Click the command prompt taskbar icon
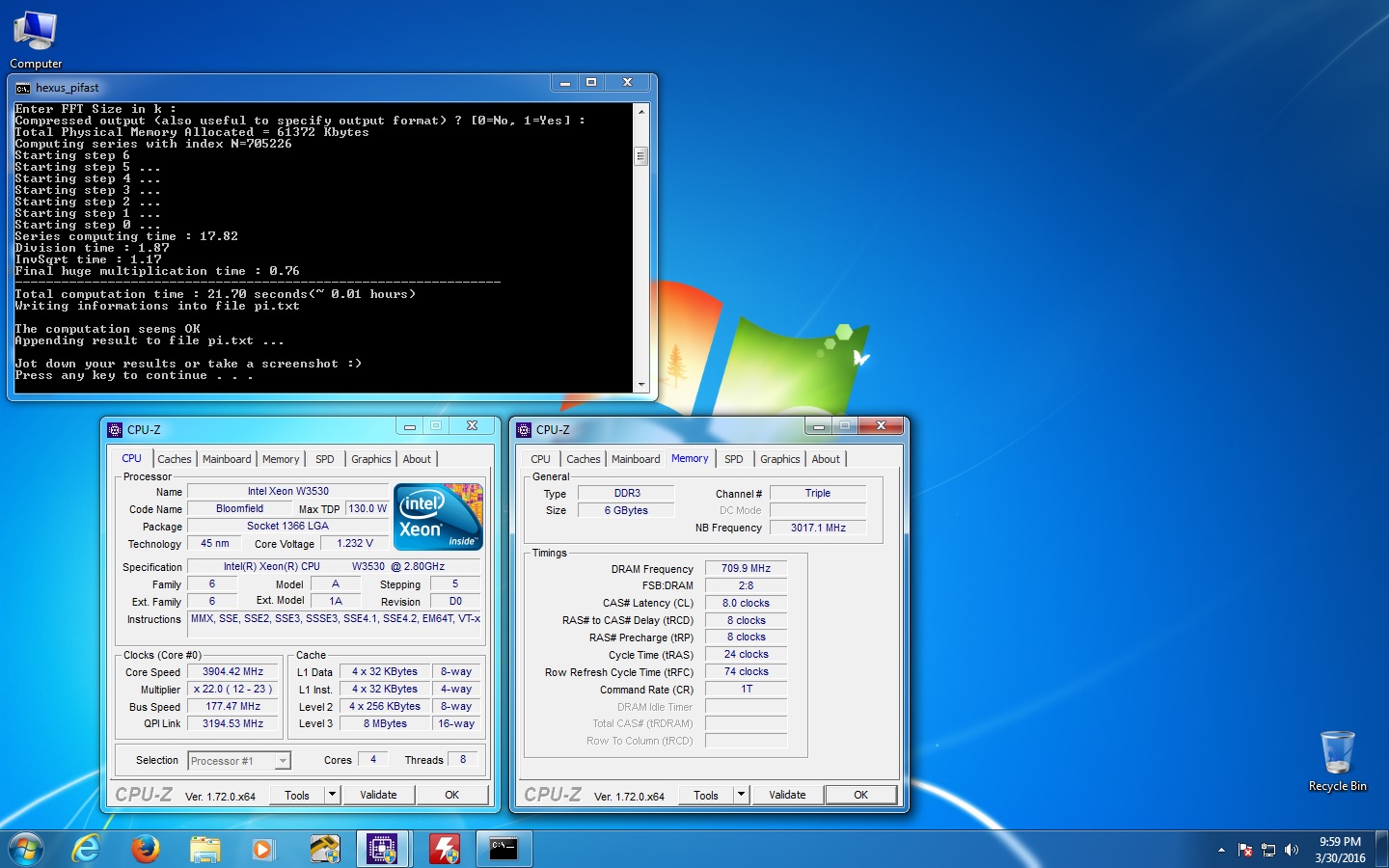 (504, 849)
